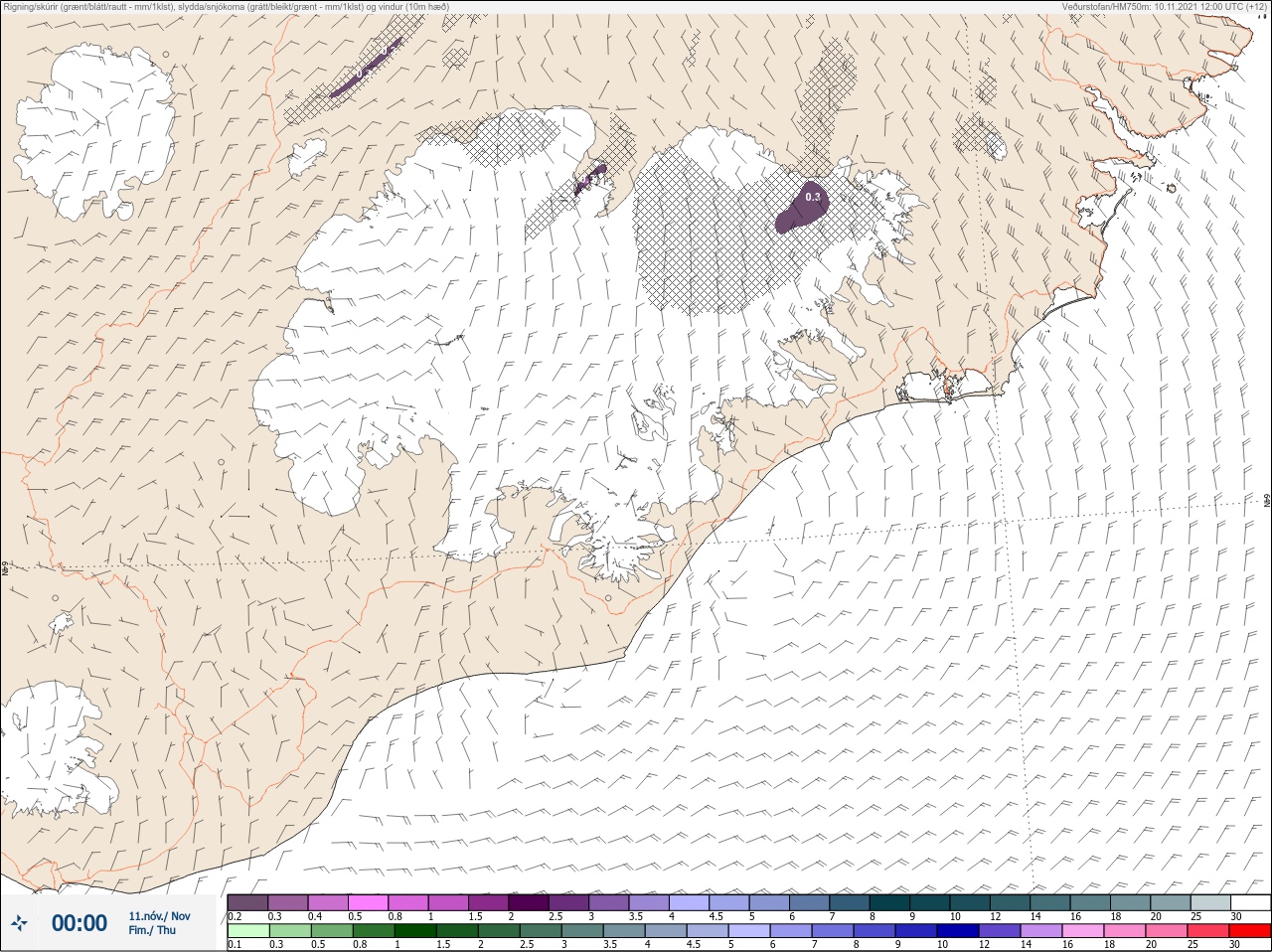Select the pale green 0.1 mm rain swatch
The height and width of the screenshot is (952, 1272).
(247, 931)
